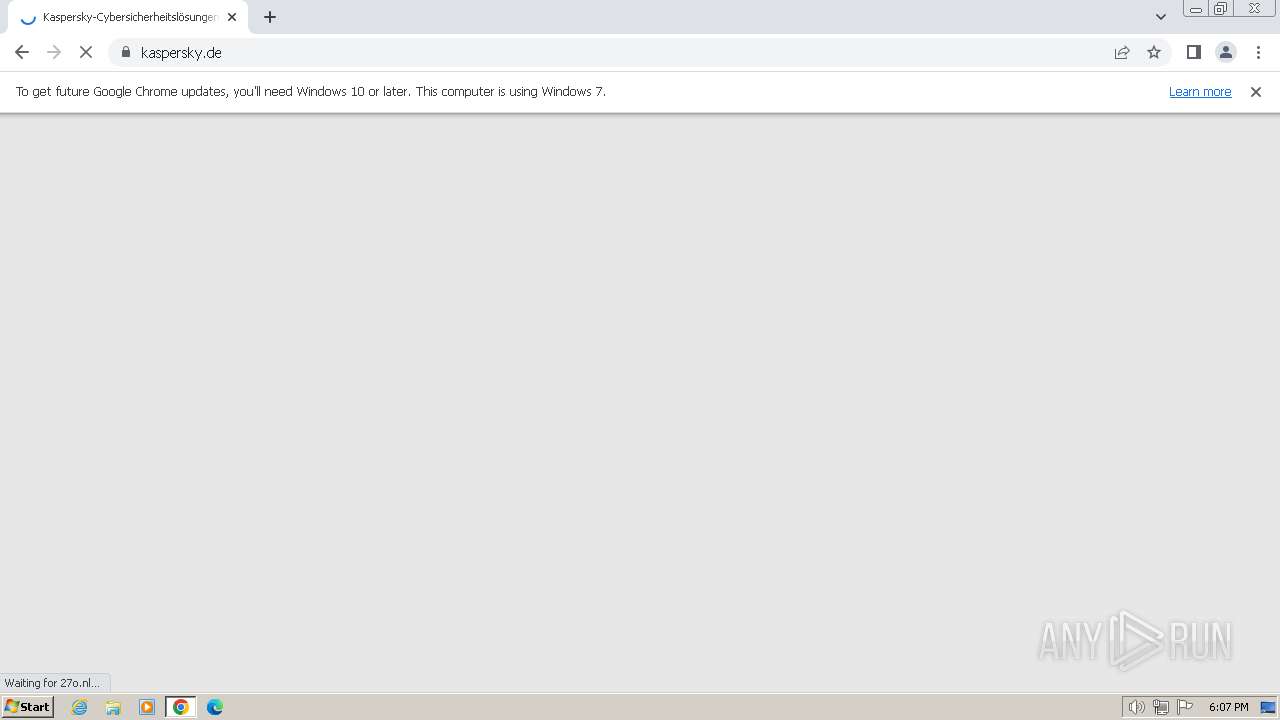Open the volume speaker tray icon
This screenshot has width=1280, height=720.
[1137, 707]
